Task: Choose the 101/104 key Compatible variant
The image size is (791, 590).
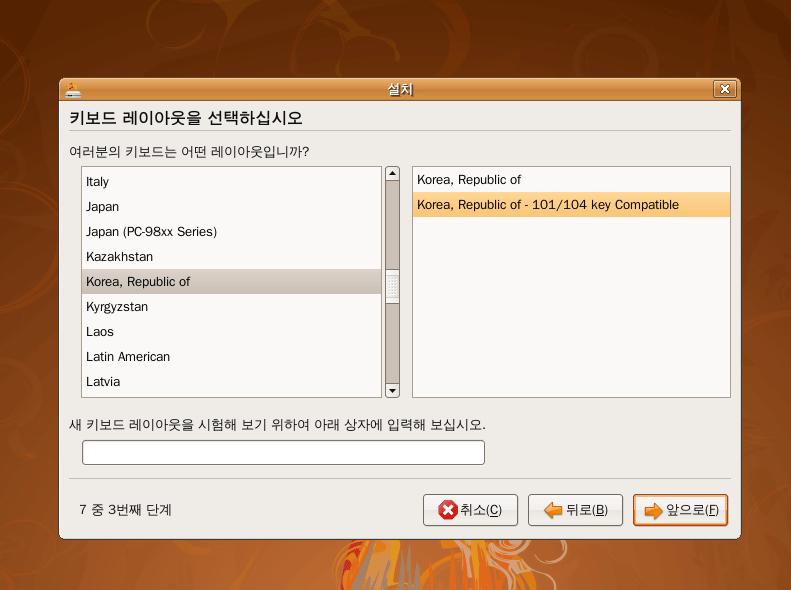Action: [571, 205]
